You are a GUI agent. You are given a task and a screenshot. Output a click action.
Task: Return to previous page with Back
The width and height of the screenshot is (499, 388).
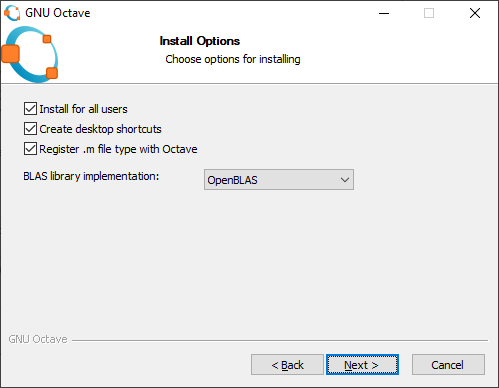tap(287, 365)
